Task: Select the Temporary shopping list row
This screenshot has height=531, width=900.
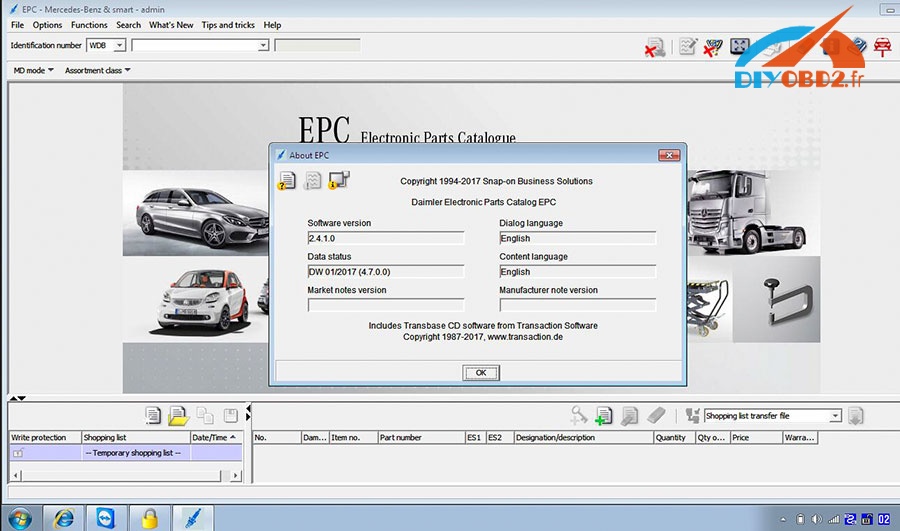Action: [x=126, y=453]
